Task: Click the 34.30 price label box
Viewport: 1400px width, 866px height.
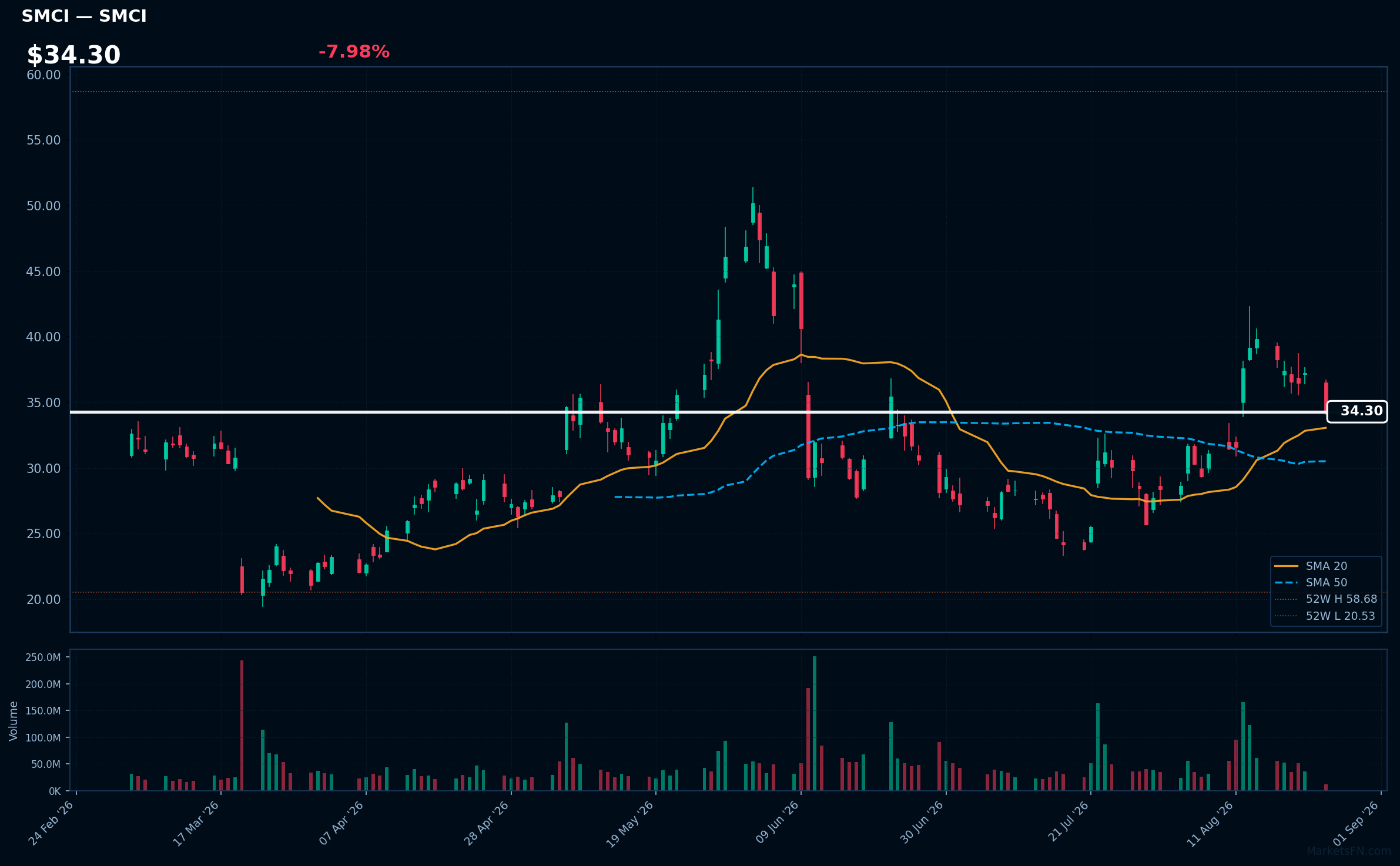Action: click(1357, 411)
